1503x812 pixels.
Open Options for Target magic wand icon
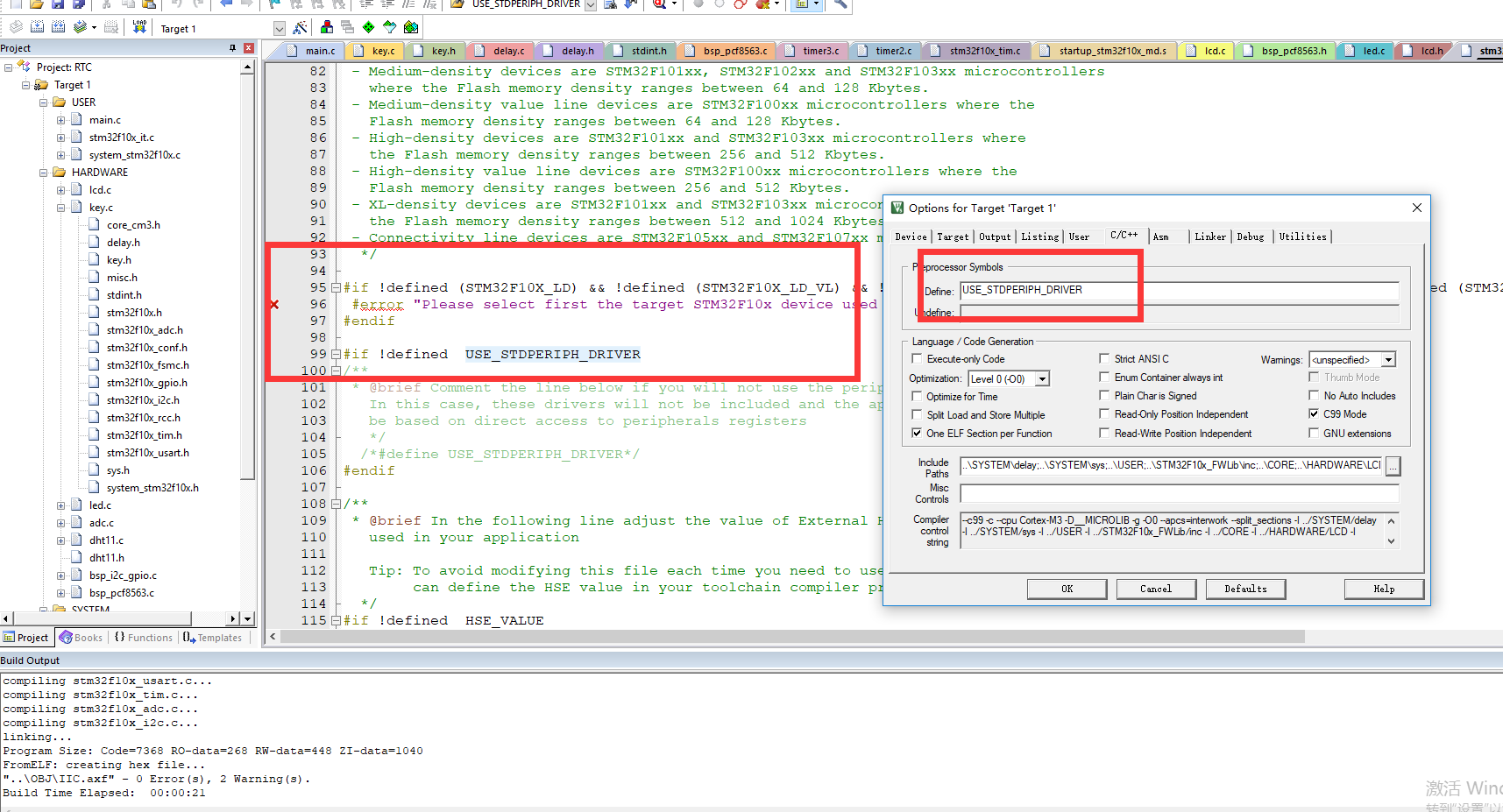(301, 27)
